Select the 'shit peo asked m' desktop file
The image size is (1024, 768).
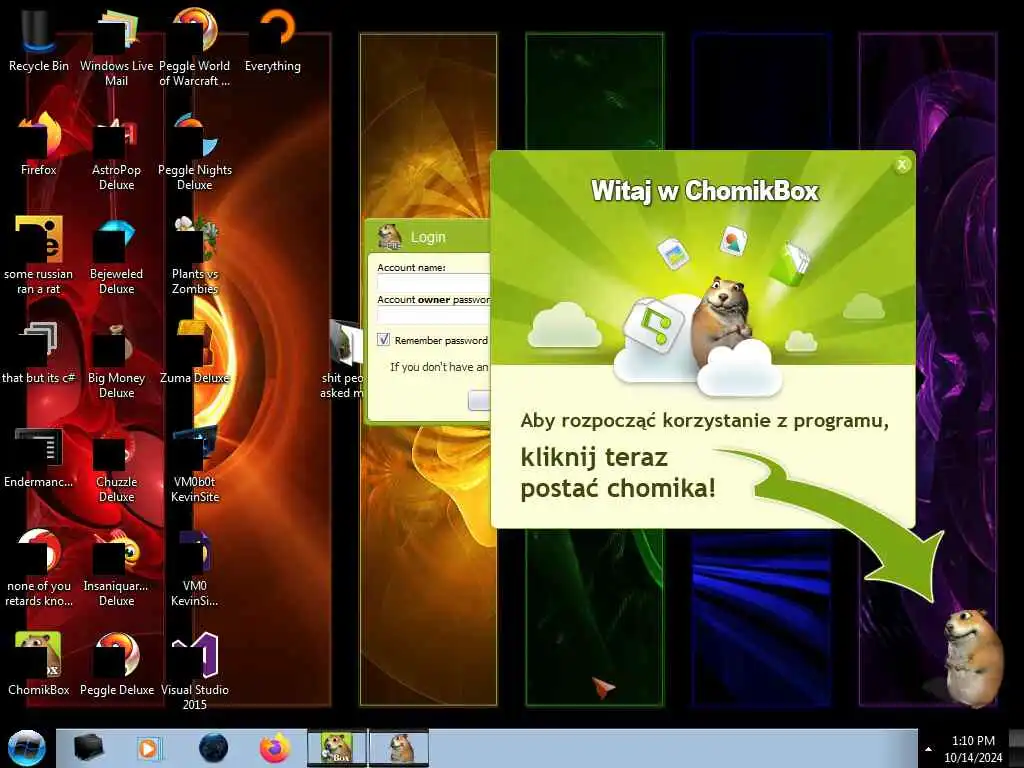(x=342, y=359)
